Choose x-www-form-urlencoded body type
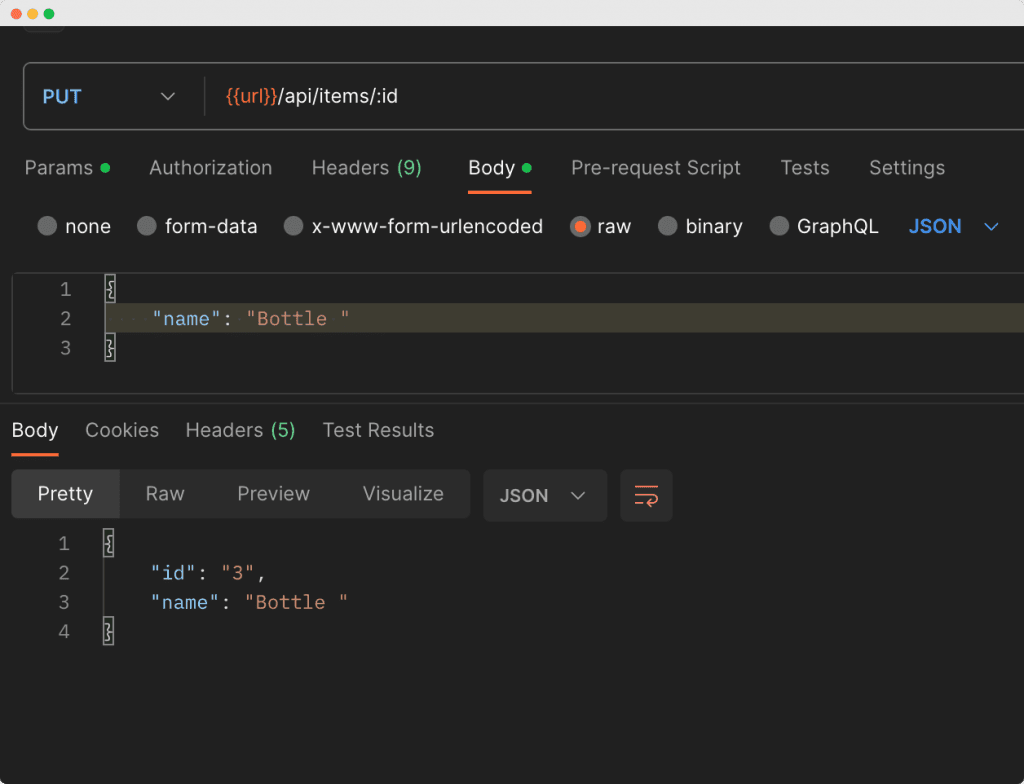 coord(293,226)
